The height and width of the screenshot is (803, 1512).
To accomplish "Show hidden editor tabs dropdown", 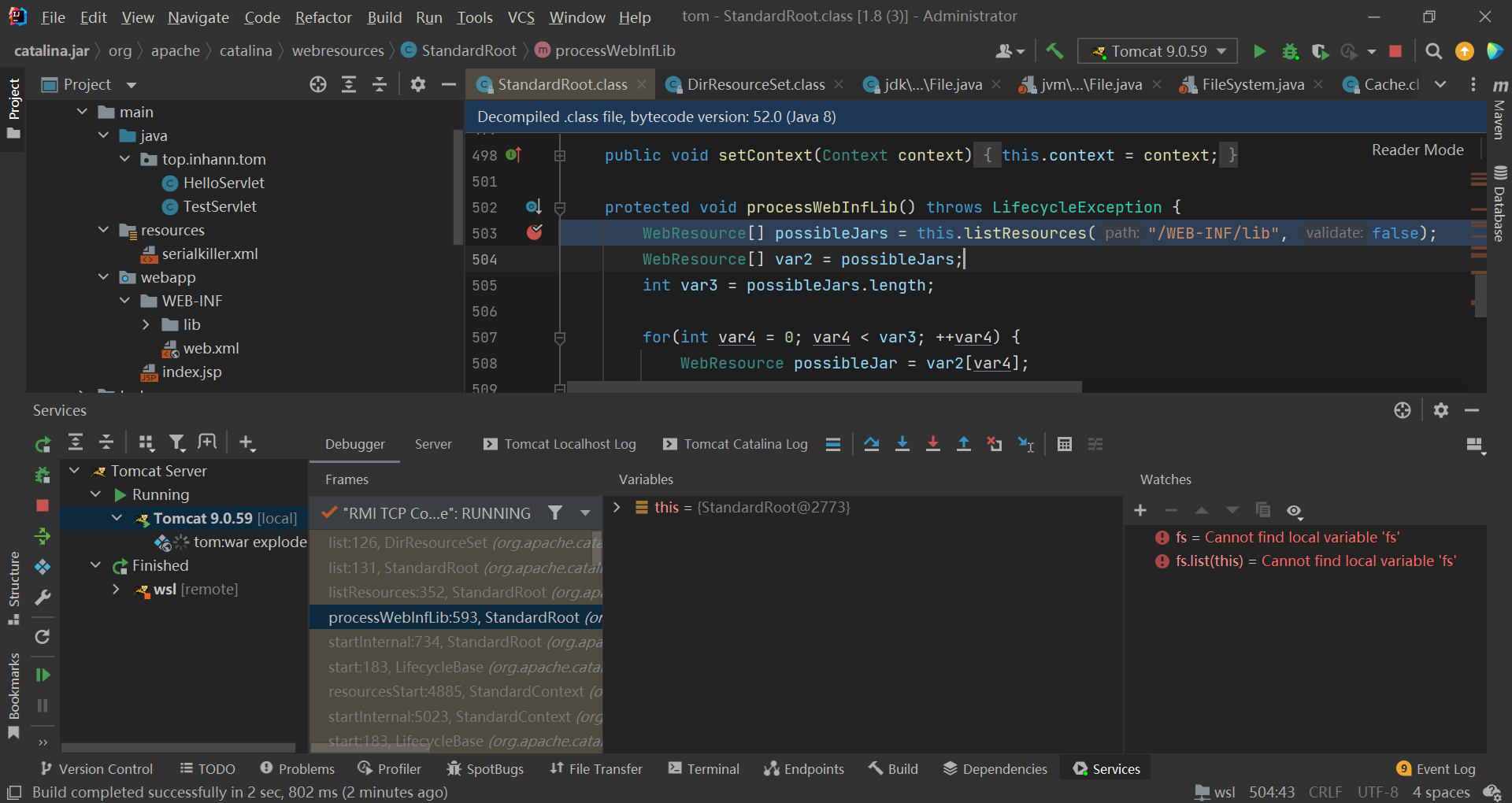I will (x=1440, y=84).
